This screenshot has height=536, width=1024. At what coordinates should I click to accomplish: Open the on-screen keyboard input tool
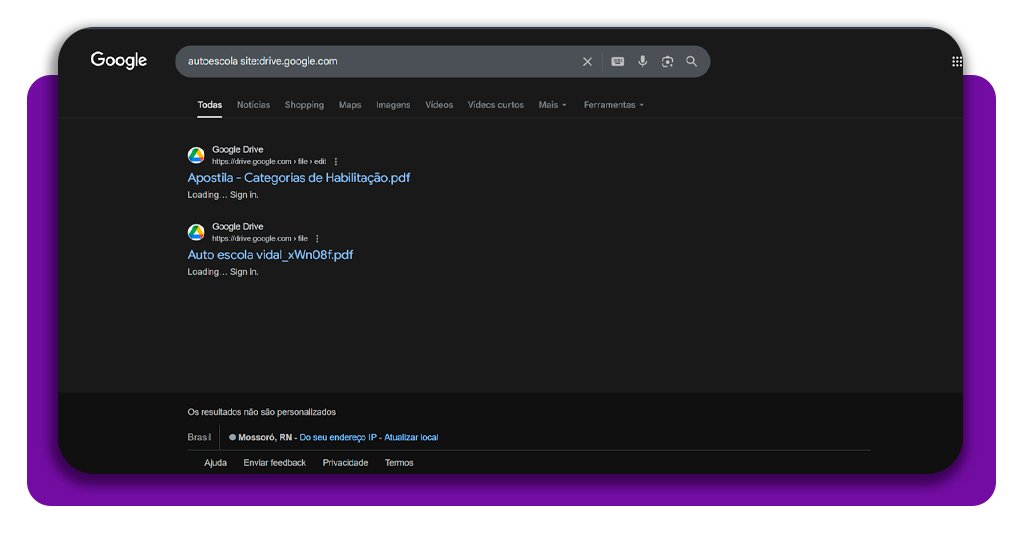point(617,62)
